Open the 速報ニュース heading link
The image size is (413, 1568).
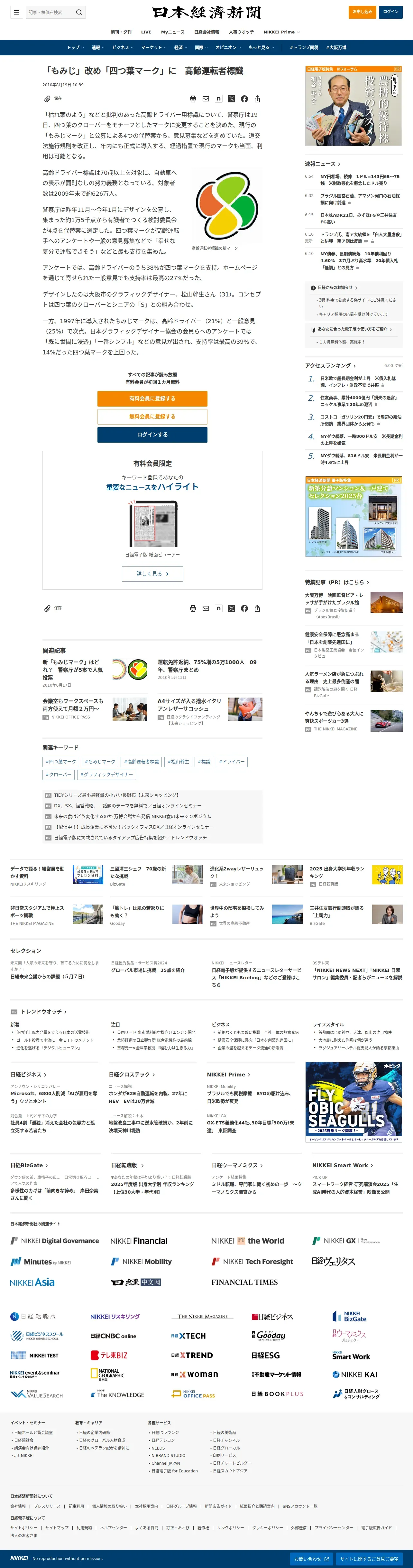pyautogui.click(x=322, y=164)
